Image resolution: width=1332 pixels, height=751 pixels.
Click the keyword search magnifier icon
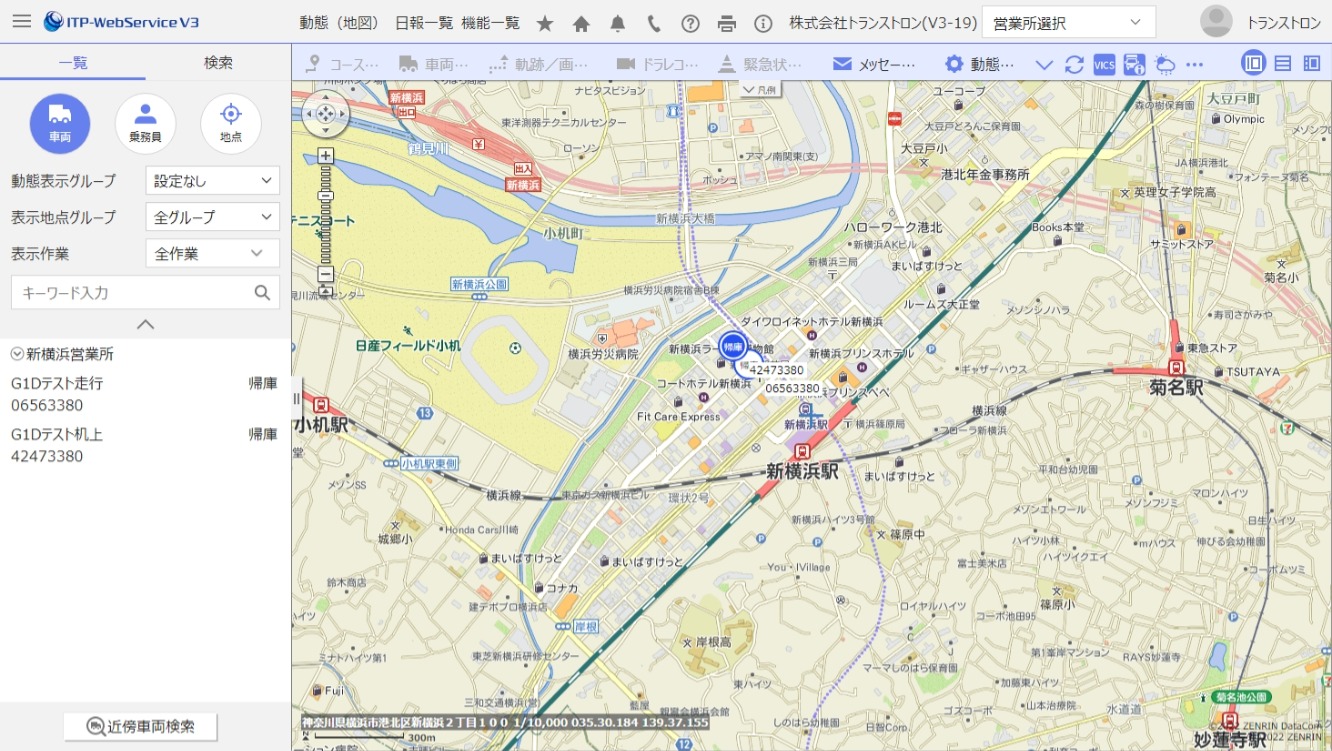point(262,293)
